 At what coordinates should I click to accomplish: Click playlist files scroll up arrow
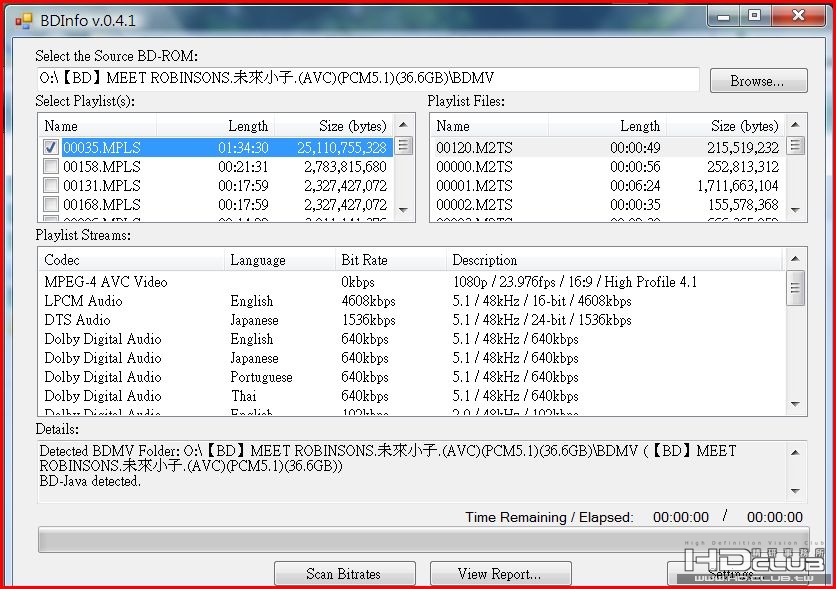click(795, 125)
